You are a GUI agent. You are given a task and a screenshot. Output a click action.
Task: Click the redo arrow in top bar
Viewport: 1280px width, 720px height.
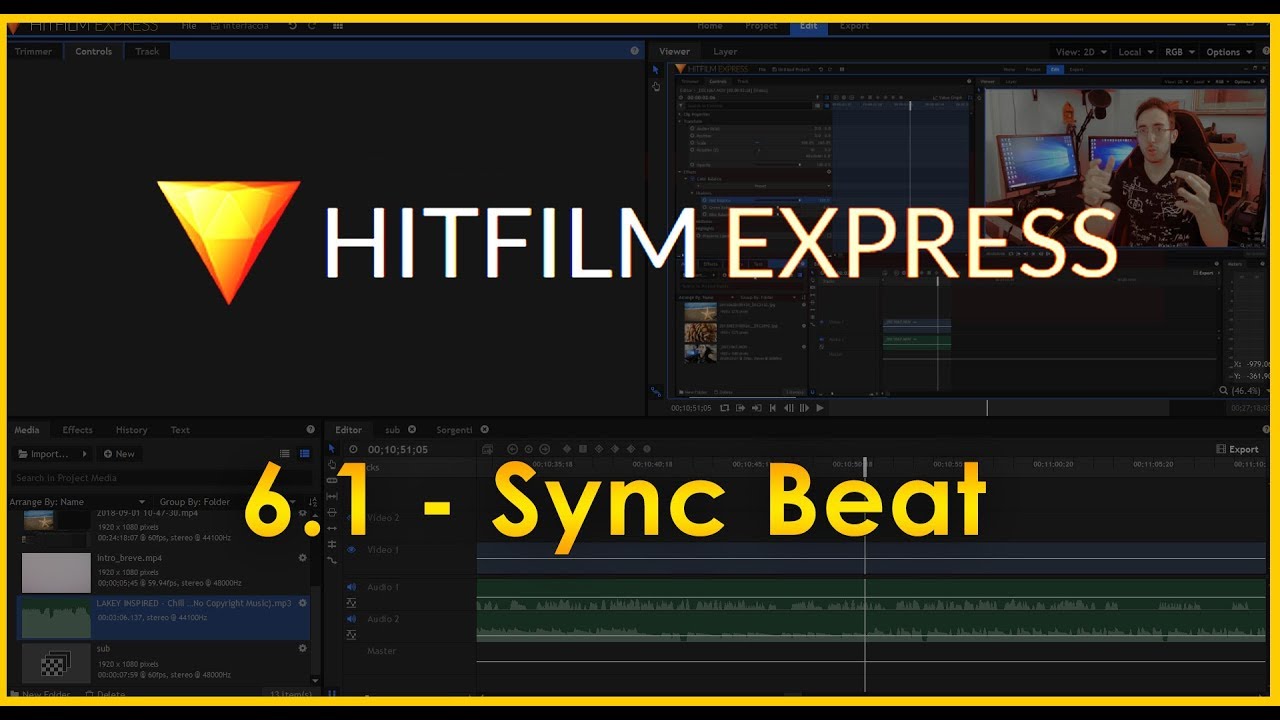click(x=312, y=26)
